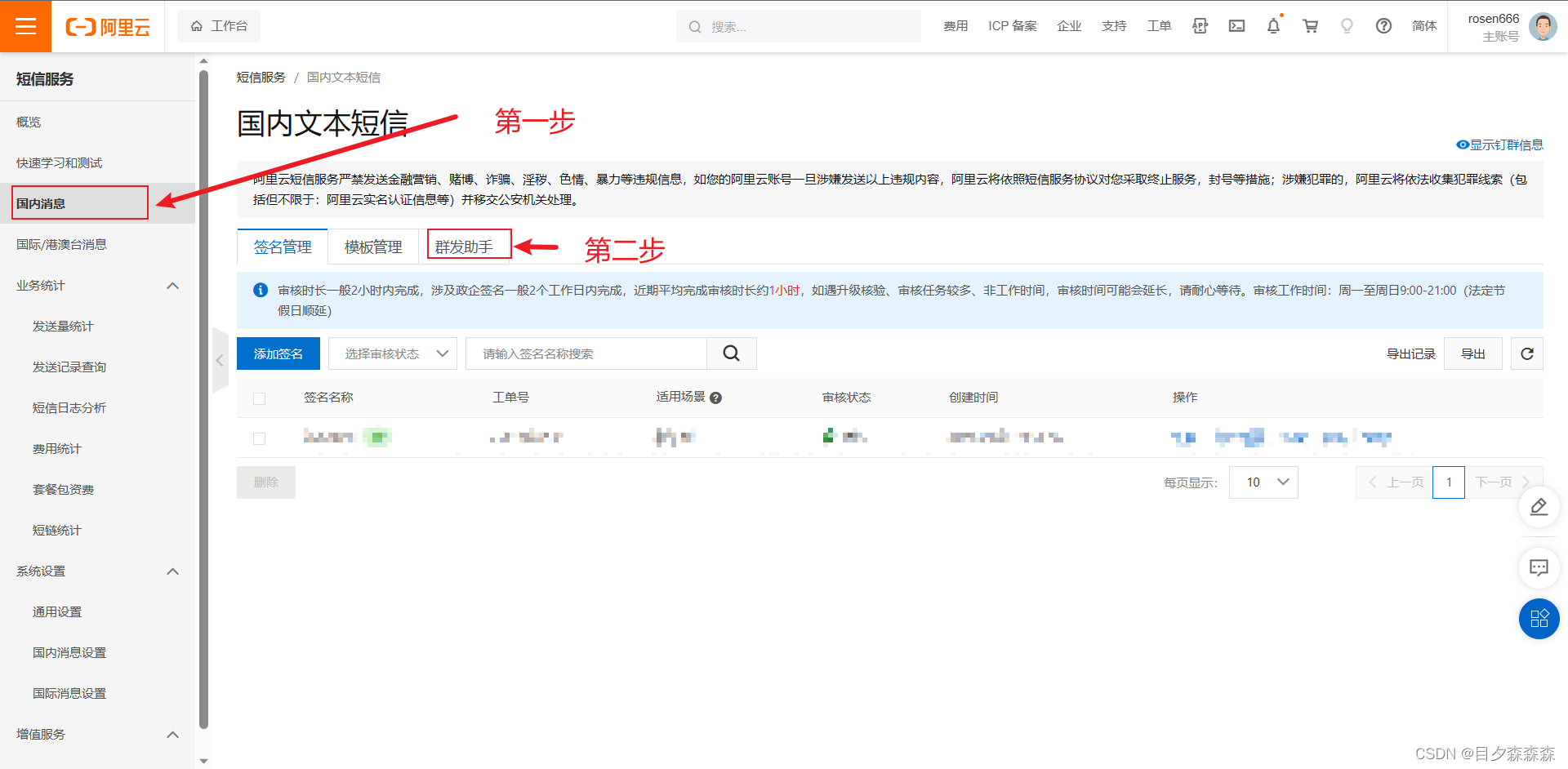
Task: Launch the Cloud Shell terminal icon
Action: tap(1236, 26)
